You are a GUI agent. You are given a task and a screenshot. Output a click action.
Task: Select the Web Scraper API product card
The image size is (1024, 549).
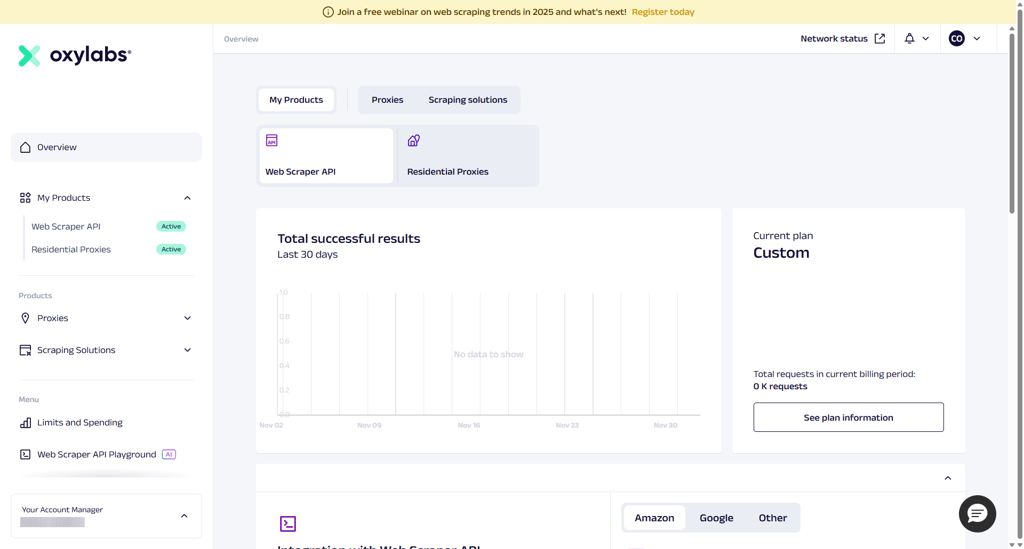tap(326, 155)
